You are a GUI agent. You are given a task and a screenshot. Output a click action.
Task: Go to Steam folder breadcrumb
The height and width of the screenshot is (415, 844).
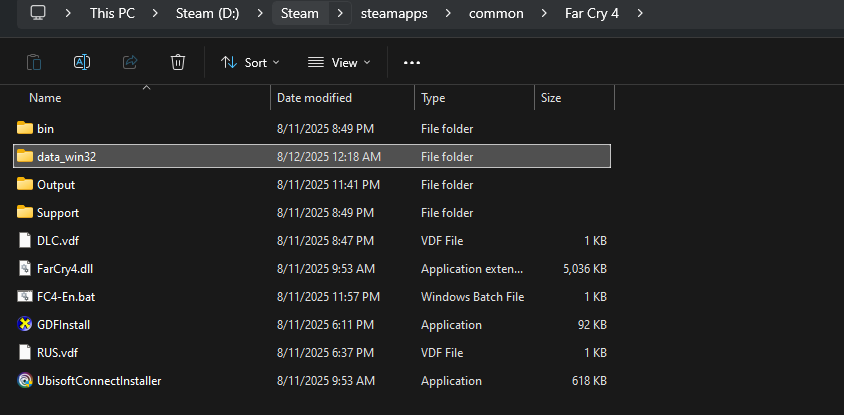(x=300, y=13)
